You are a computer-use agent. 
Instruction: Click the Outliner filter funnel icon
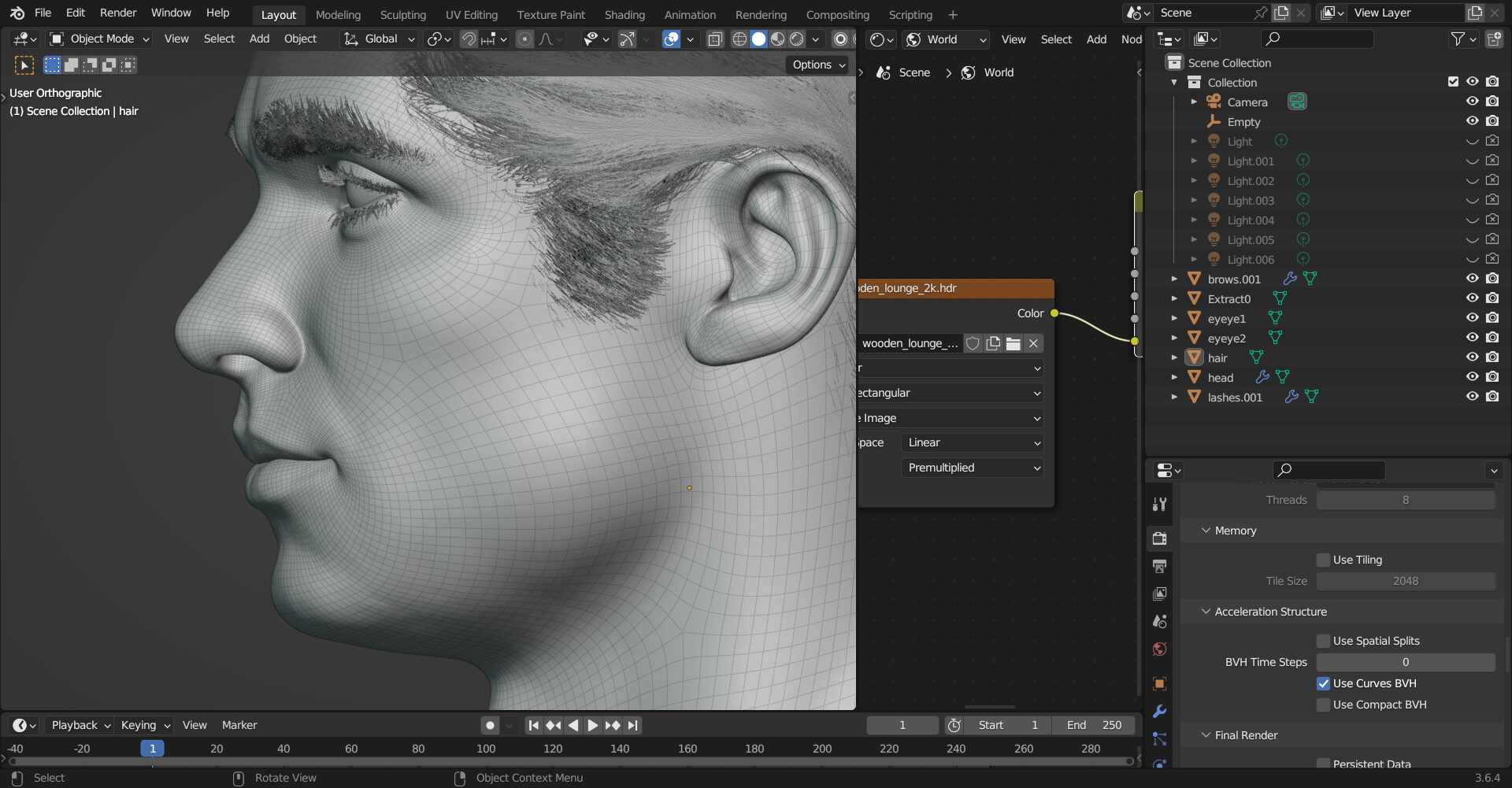point(1458,39)
